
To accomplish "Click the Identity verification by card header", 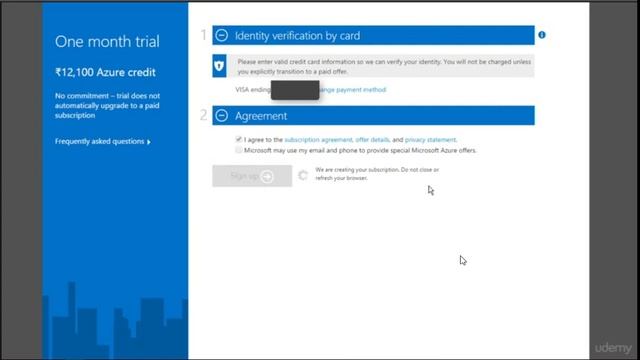I will (298, 36).
